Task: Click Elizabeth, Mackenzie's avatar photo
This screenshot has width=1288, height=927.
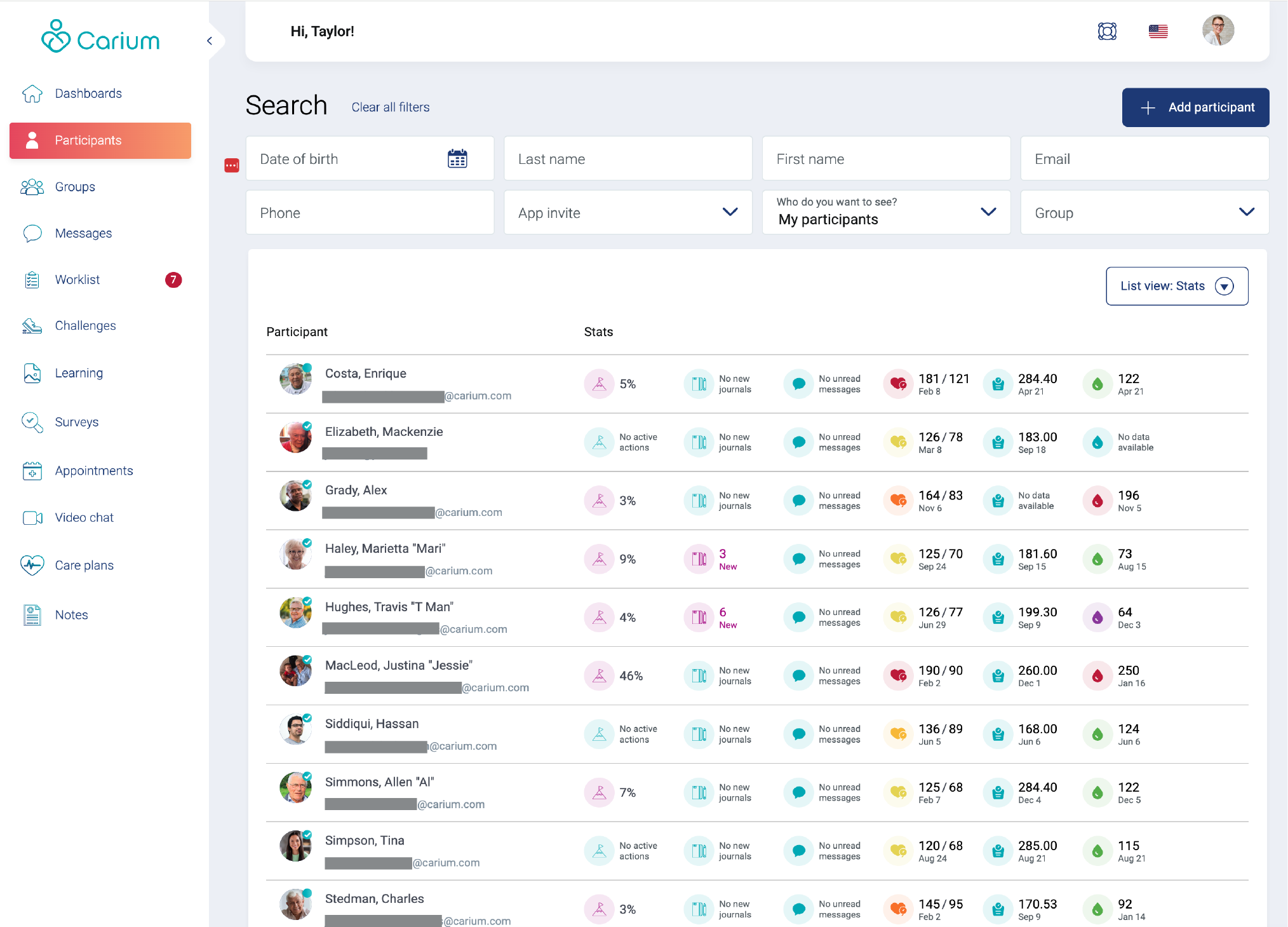Action: [295, 437]
